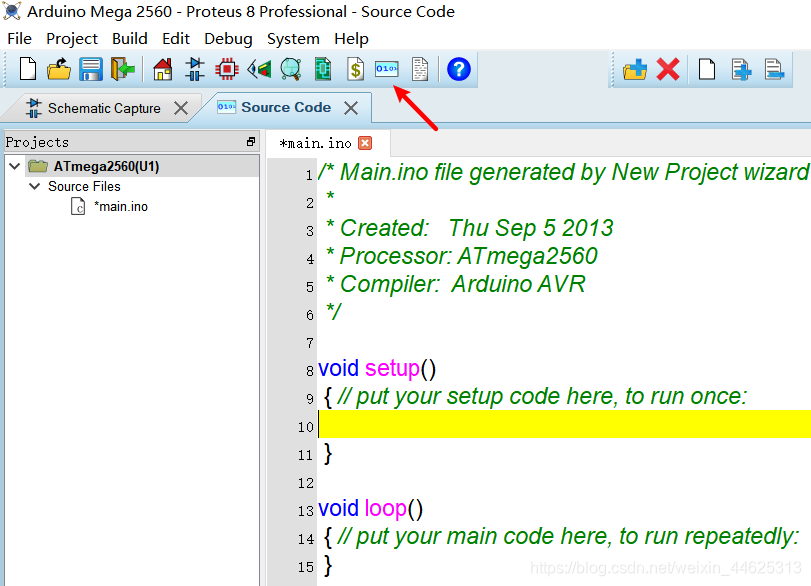
Task: Add a new firmware project folder-plus icon
Action: [x=635, y=69]
